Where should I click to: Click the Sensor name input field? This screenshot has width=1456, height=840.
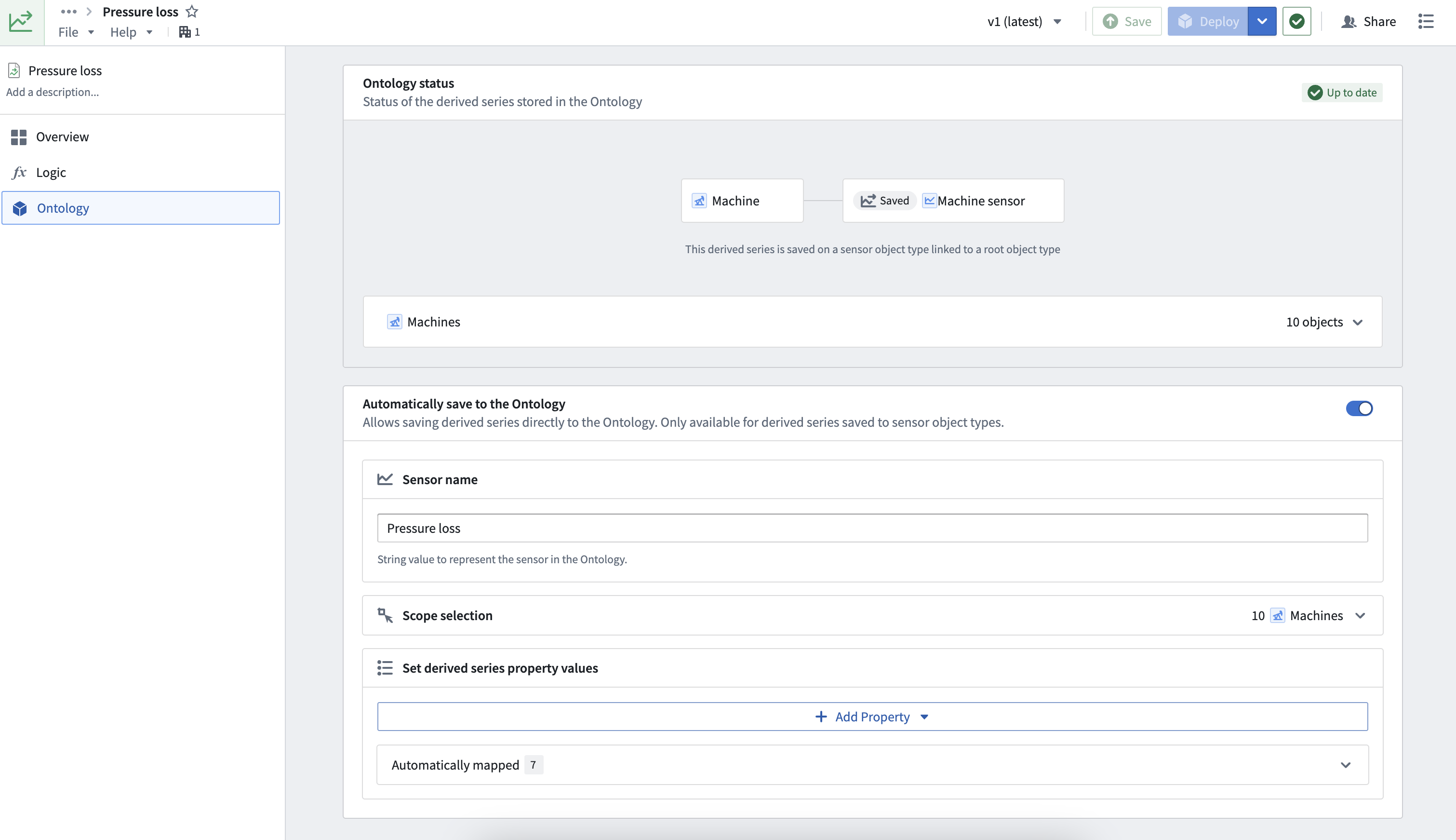pyautogui.click(x=872, y=528)
